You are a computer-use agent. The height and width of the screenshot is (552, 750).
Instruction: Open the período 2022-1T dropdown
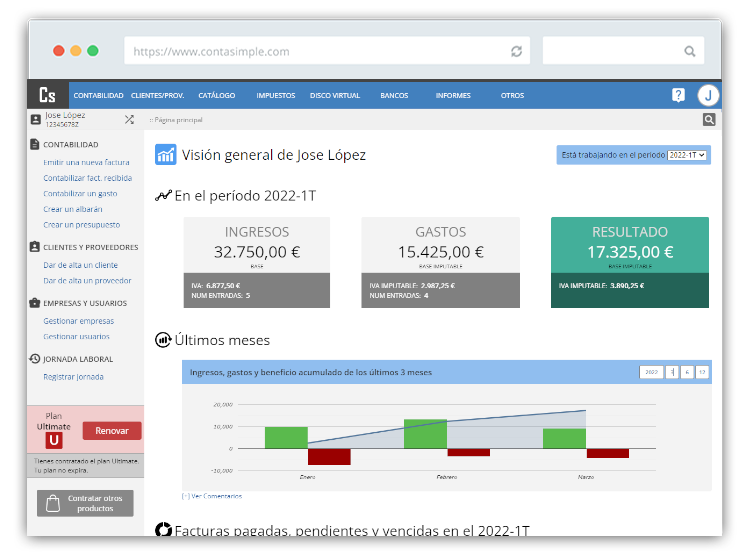coord(687,155)
